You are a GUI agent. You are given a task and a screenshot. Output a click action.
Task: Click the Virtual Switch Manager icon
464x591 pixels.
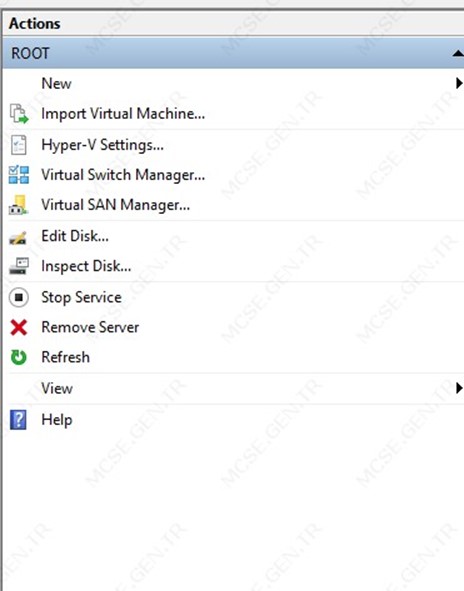18,175
